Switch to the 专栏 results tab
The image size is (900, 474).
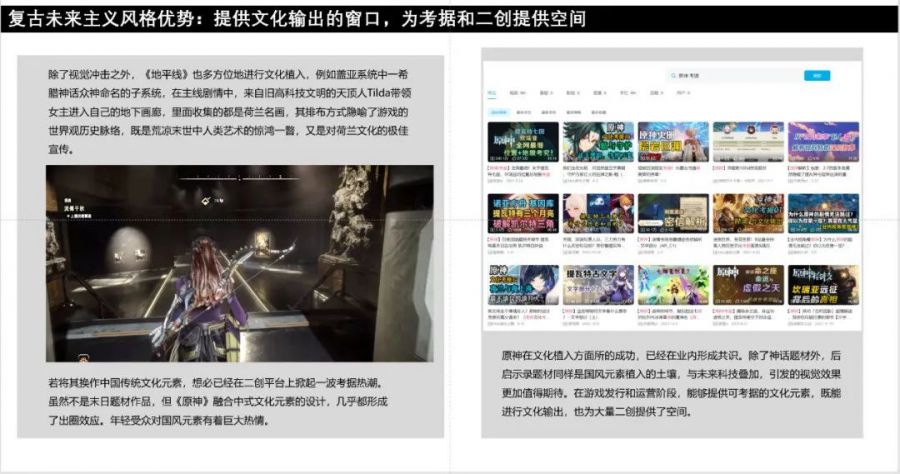(628, 93)
